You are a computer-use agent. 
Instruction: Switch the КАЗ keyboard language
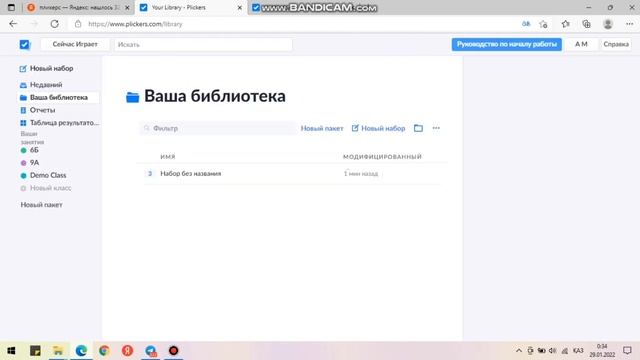pos(578,351)
